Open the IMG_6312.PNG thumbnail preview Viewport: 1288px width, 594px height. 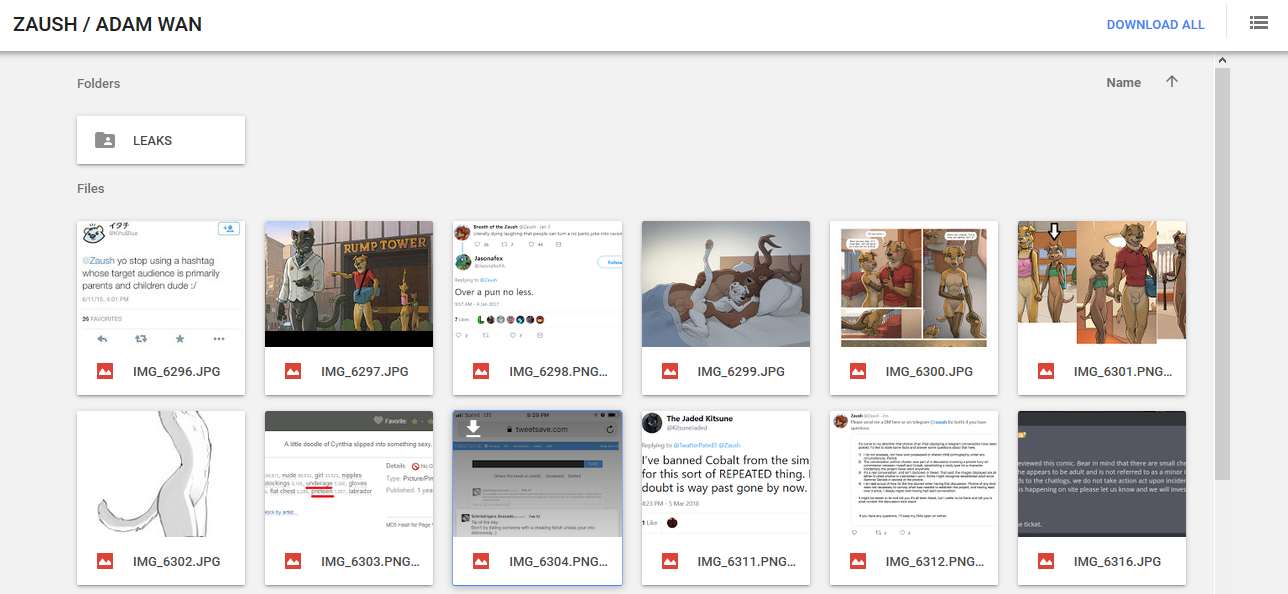913,474
